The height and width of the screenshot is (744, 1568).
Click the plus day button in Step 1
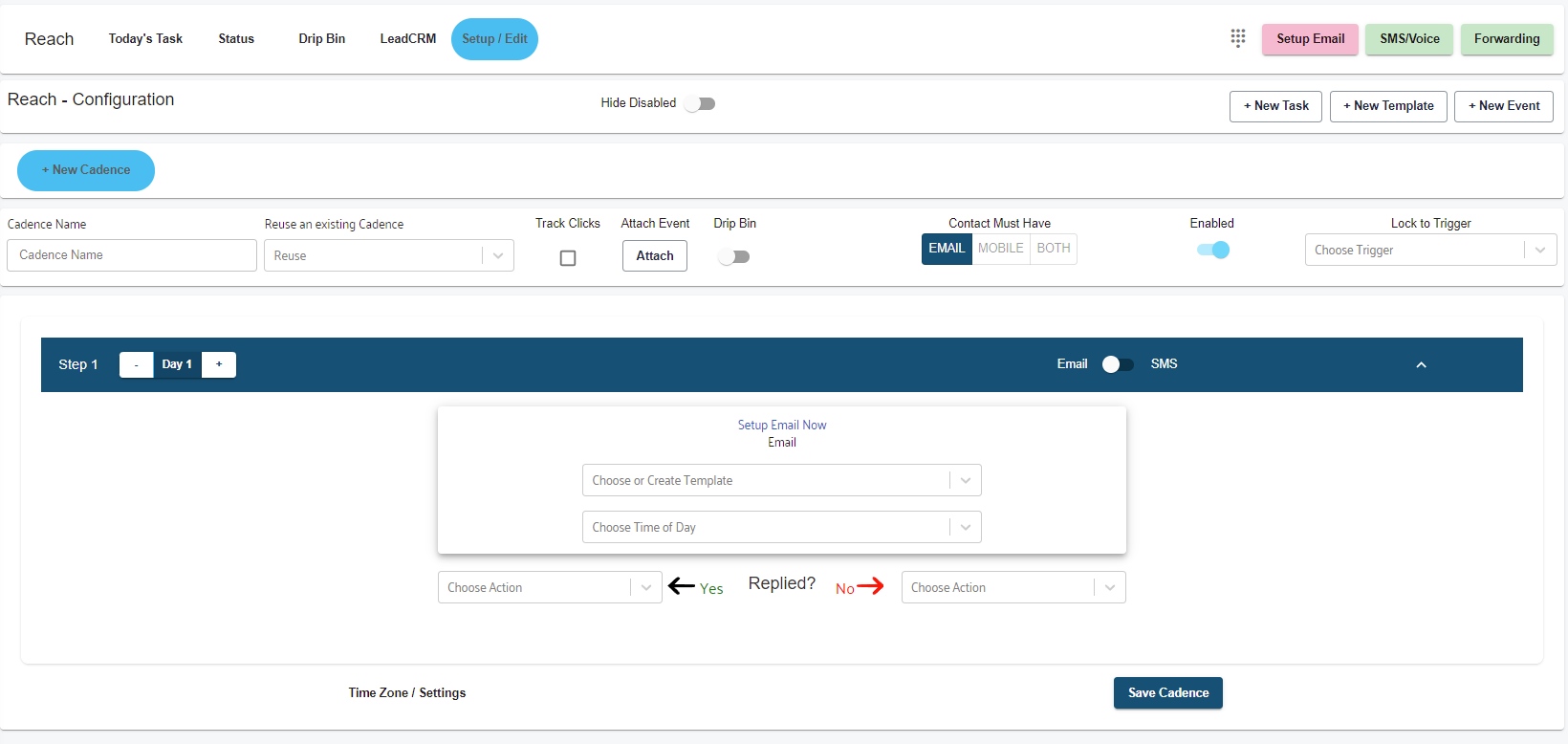[x=219, y=364]
